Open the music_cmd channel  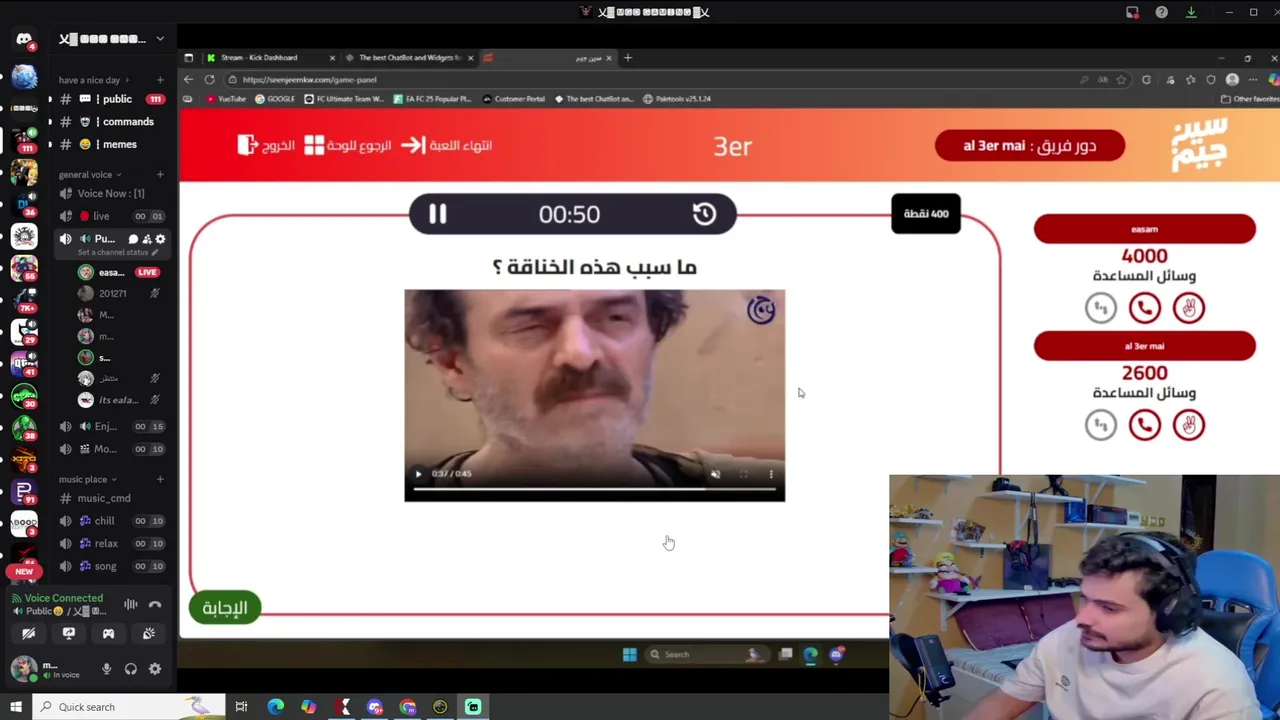pos(110,498)
